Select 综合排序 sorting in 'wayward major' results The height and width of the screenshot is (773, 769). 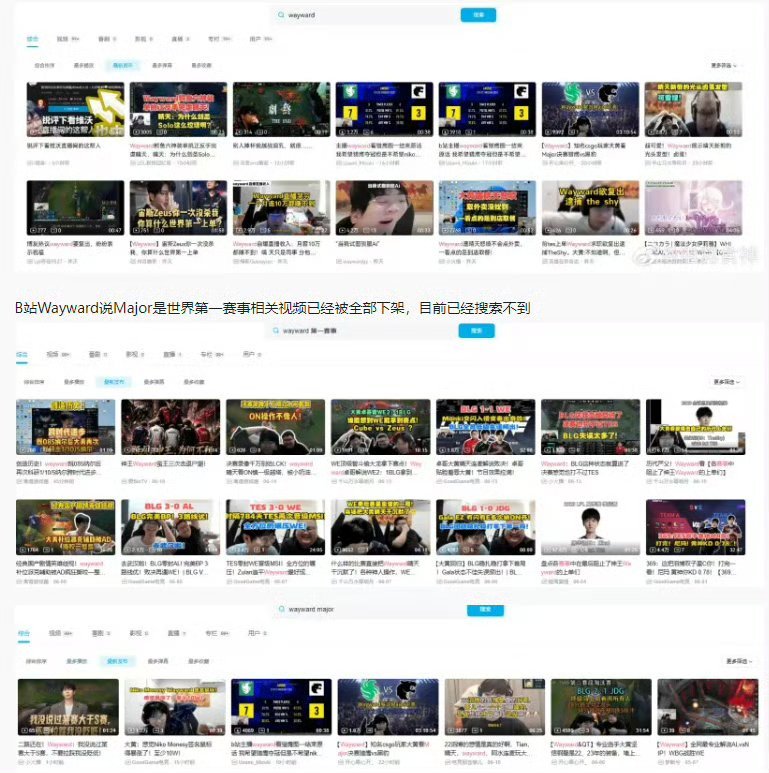pyautogui.click(x=35, y=661)
